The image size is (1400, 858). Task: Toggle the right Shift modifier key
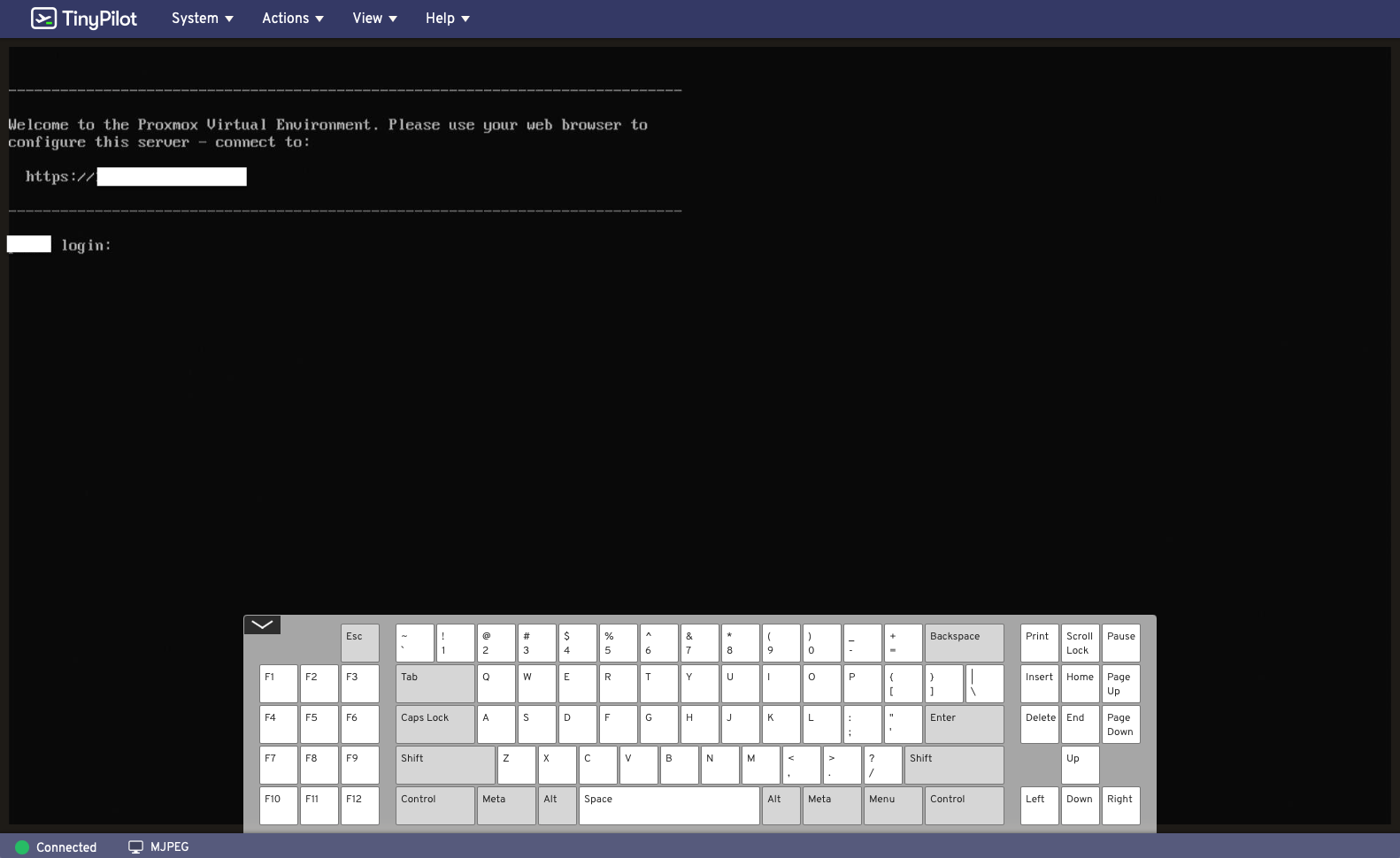(x=954, y=765)
